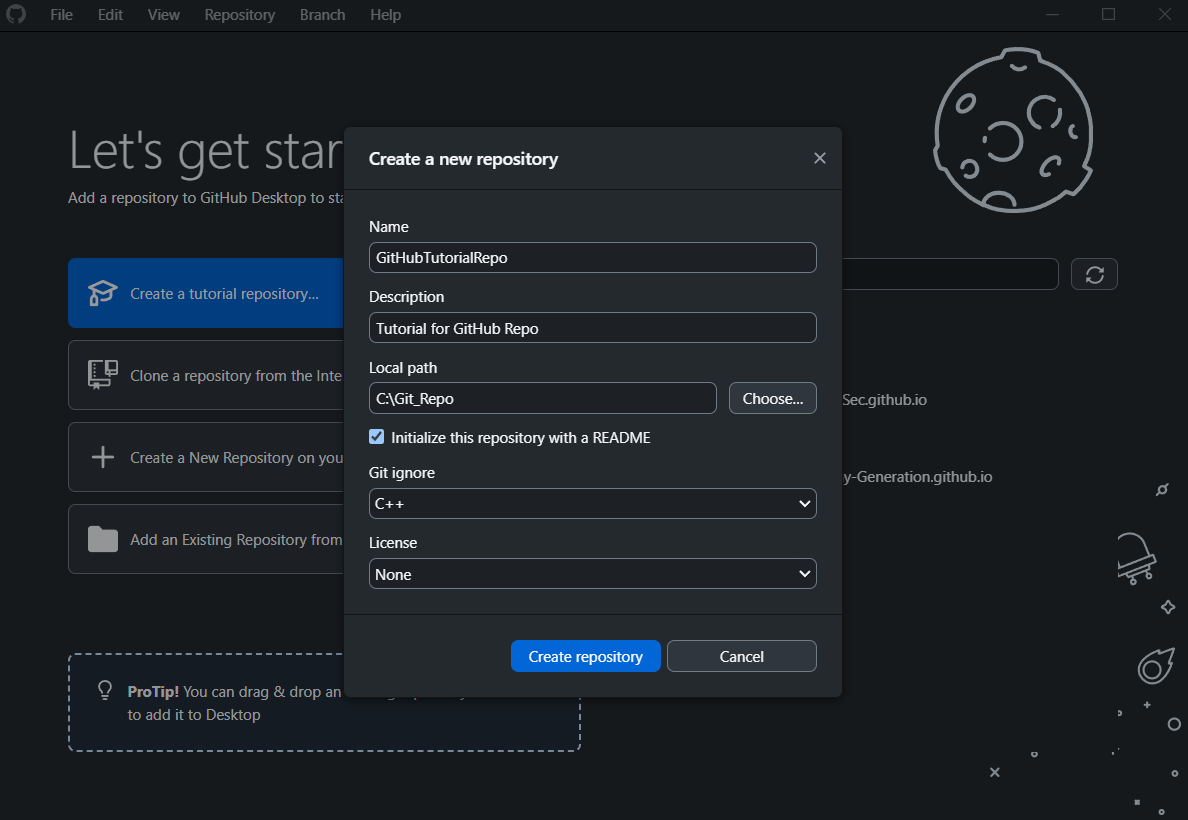Select Create a New Repository option
The width and height of the screenshot is (1188, 820).
[206, 457]
